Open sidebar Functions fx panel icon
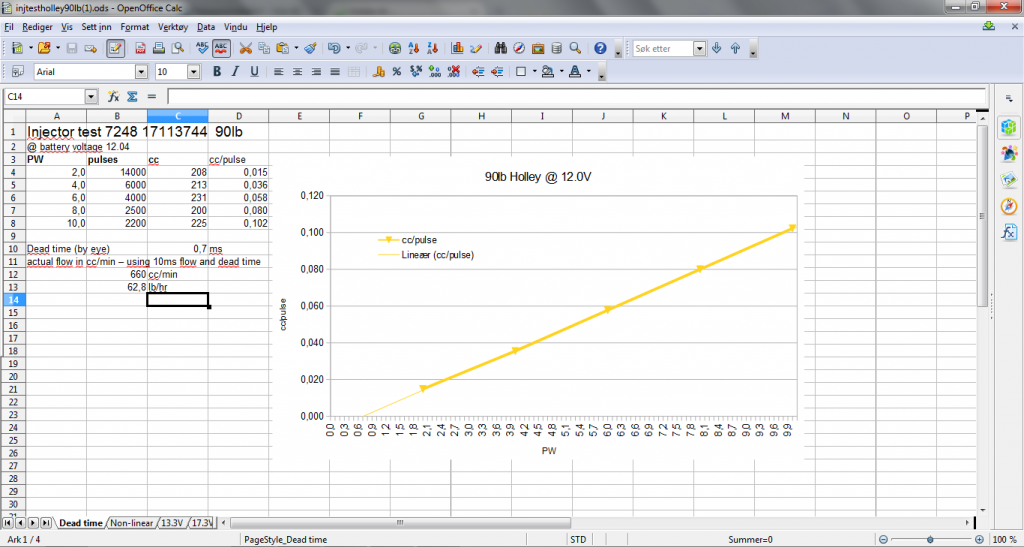This screenshot has height=547, width=1024. click(x=1009, y=232)
